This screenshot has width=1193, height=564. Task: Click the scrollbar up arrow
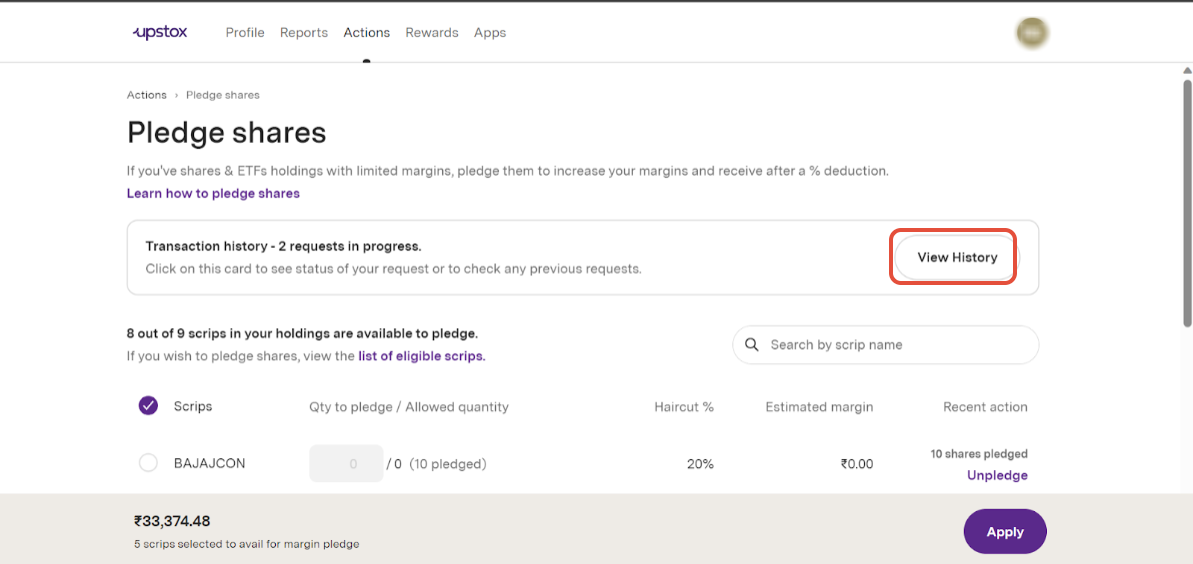[x=1187, y=70]
